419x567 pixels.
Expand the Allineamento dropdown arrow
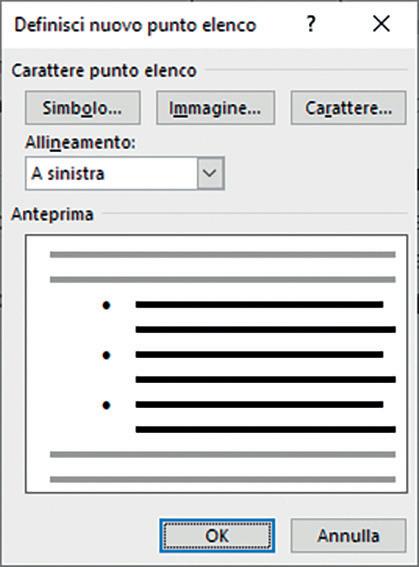(210, 173)
